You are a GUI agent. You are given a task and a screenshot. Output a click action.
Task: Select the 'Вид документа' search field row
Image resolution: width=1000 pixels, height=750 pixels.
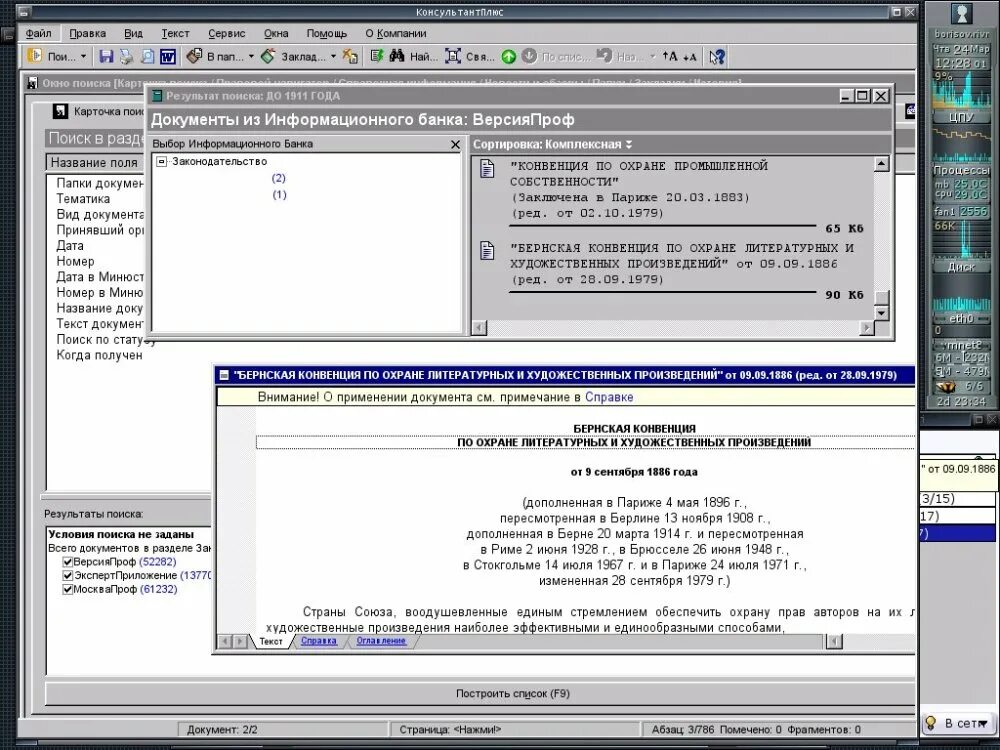[x=100, y=214]
